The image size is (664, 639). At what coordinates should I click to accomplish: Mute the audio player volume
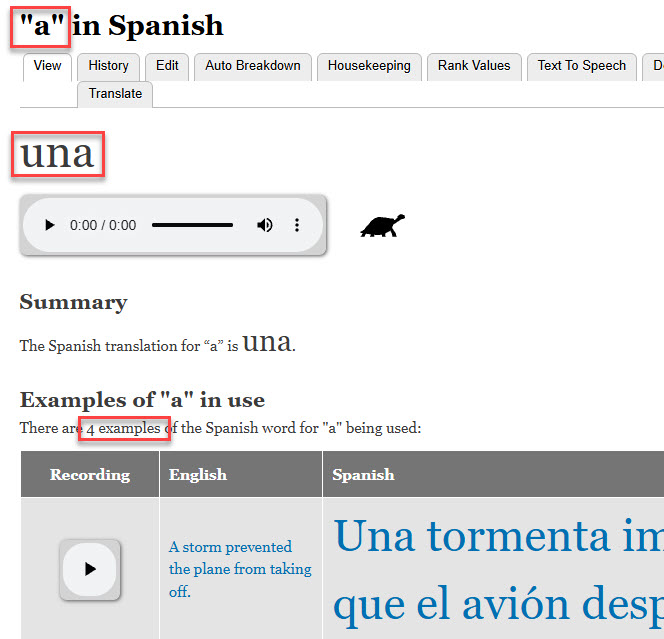tap(265, 226)
